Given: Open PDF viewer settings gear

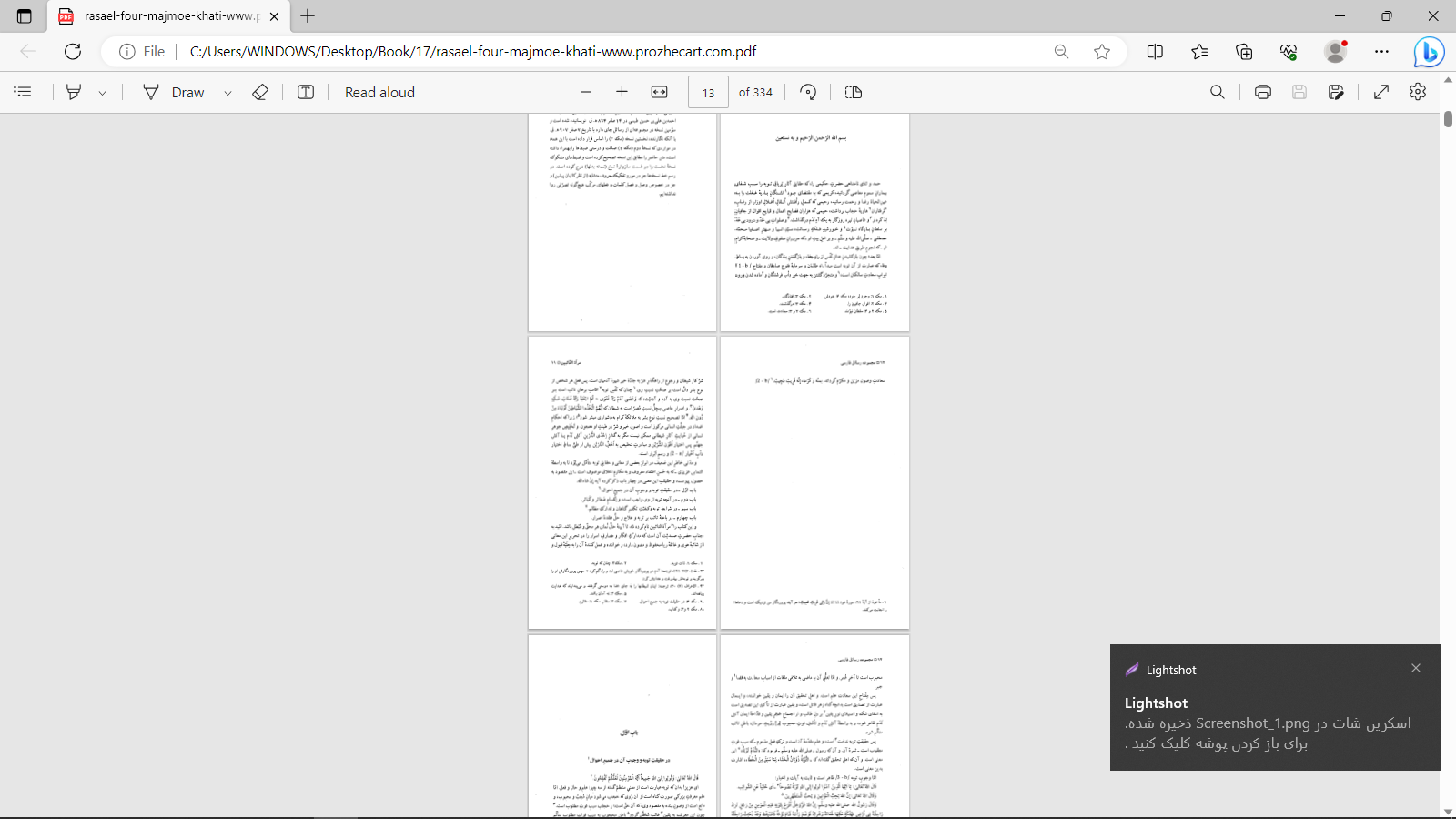Looking at the screenshot, I should (1418, 92).
